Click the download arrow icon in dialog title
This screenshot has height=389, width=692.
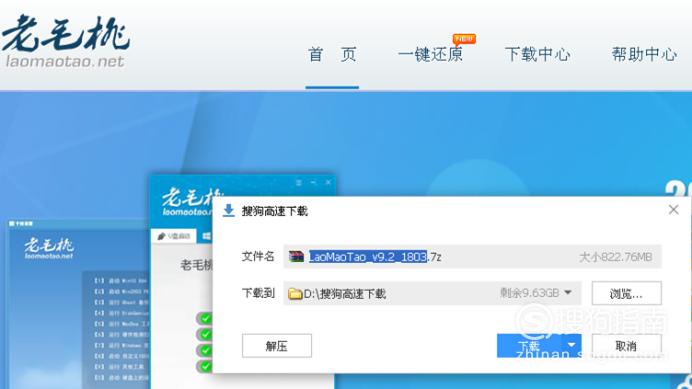pyautogui.click(x=229, y=211)
